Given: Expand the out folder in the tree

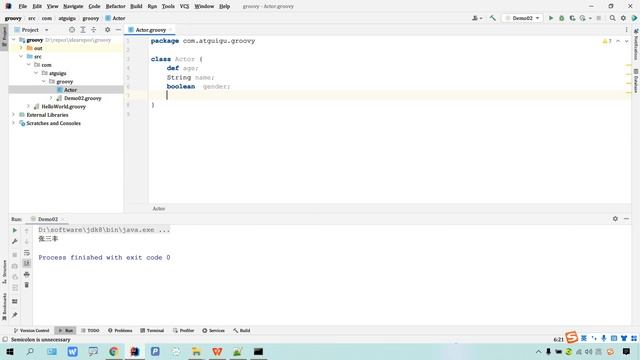Looking at the screenshot, I should point(21,48).
